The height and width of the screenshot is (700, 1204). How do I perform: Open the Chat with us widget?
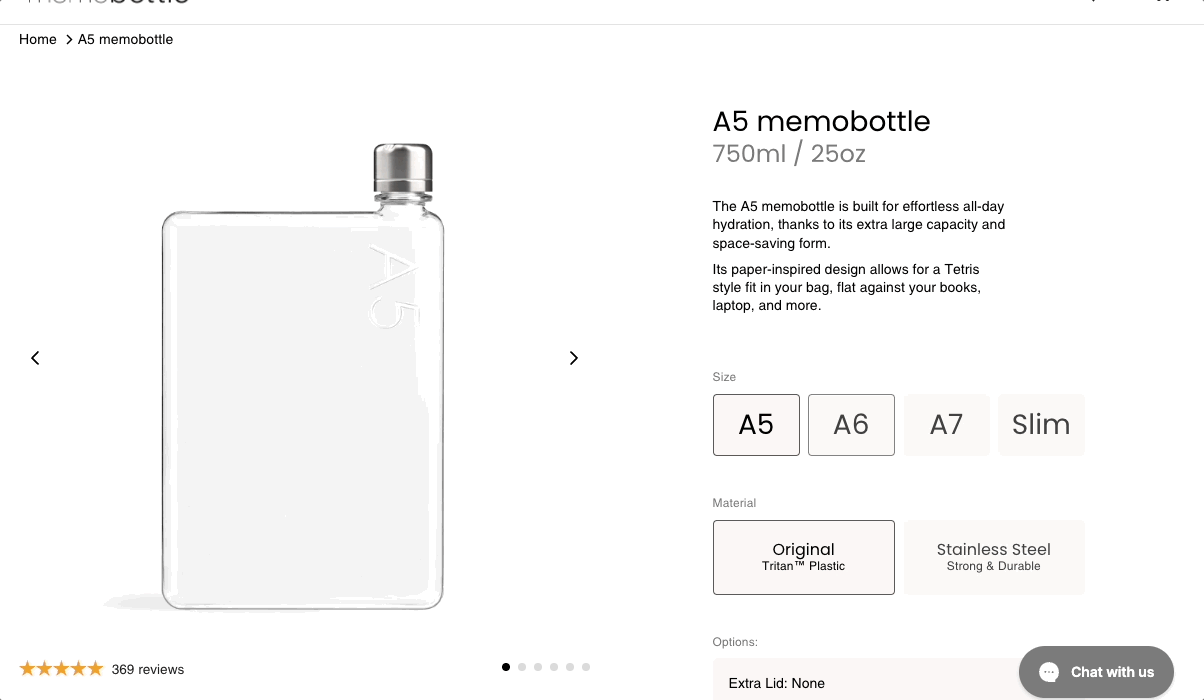1096,672
